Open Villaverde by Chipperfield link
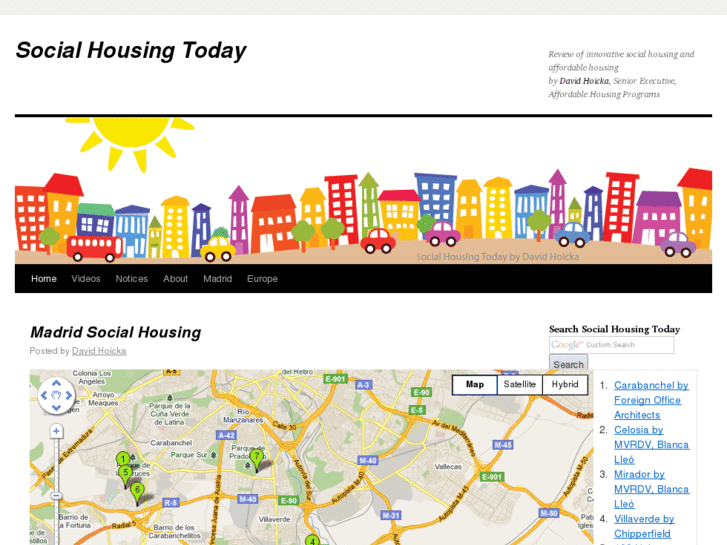The height and width of the screenshot is (545, 727). tap(644, 526)
